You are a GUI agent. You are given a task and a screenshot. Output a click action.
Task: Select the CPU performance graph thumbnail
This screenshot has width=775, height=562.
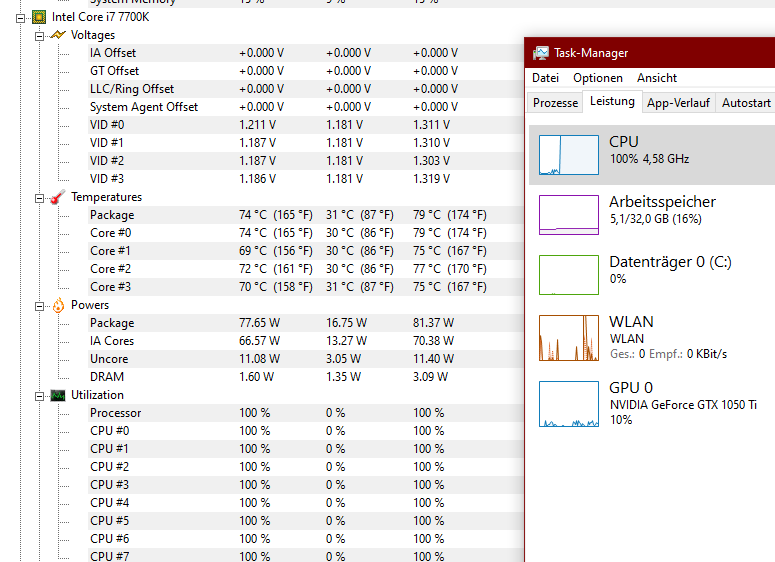[x=569, y=155]
